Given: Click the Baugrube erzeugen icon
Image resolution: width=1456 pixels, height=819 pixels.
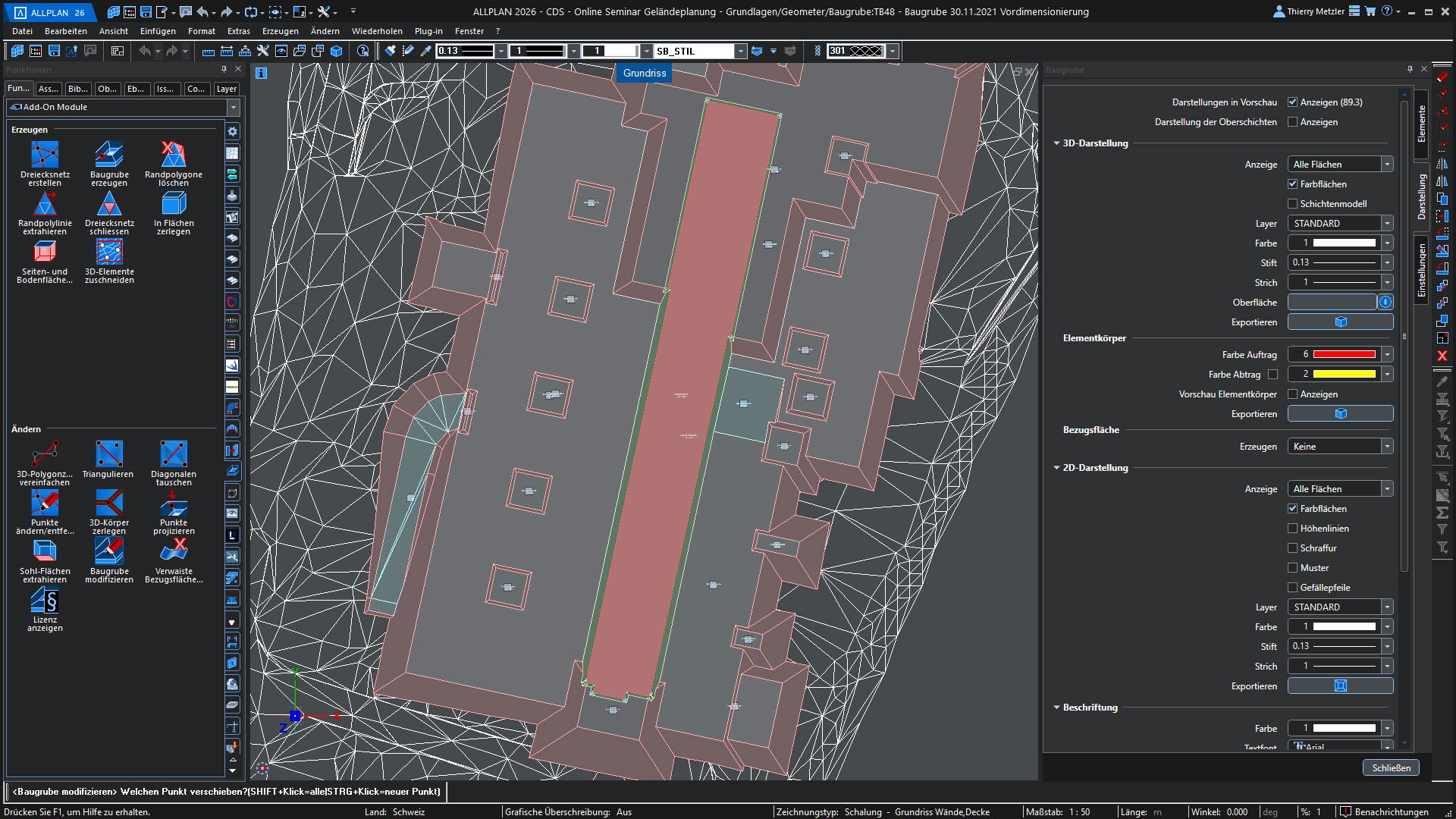Looking at the screenshot, I should point(109,155).
